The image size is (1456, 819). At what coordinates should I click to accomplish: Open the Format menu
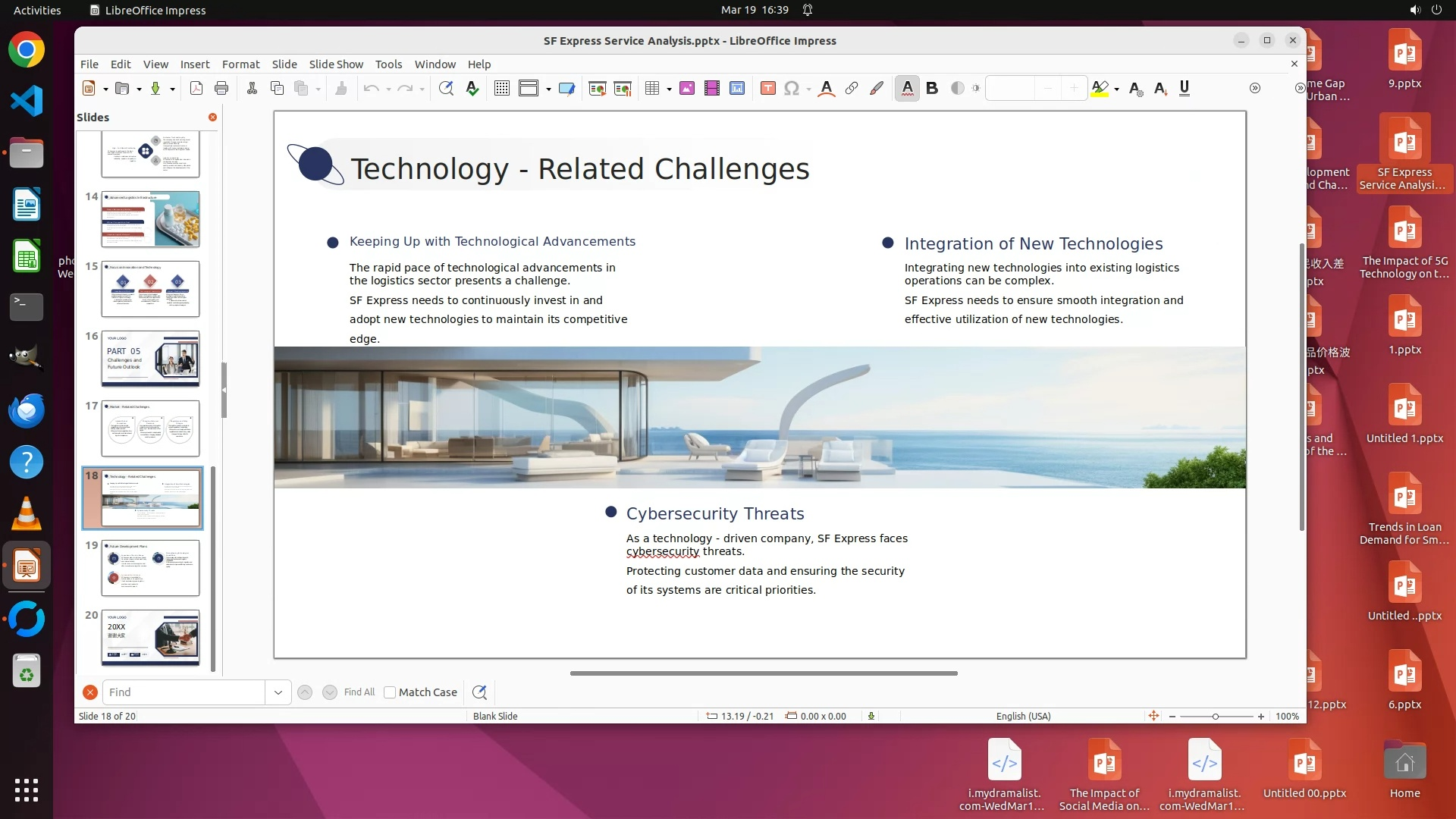coord(240,64)
